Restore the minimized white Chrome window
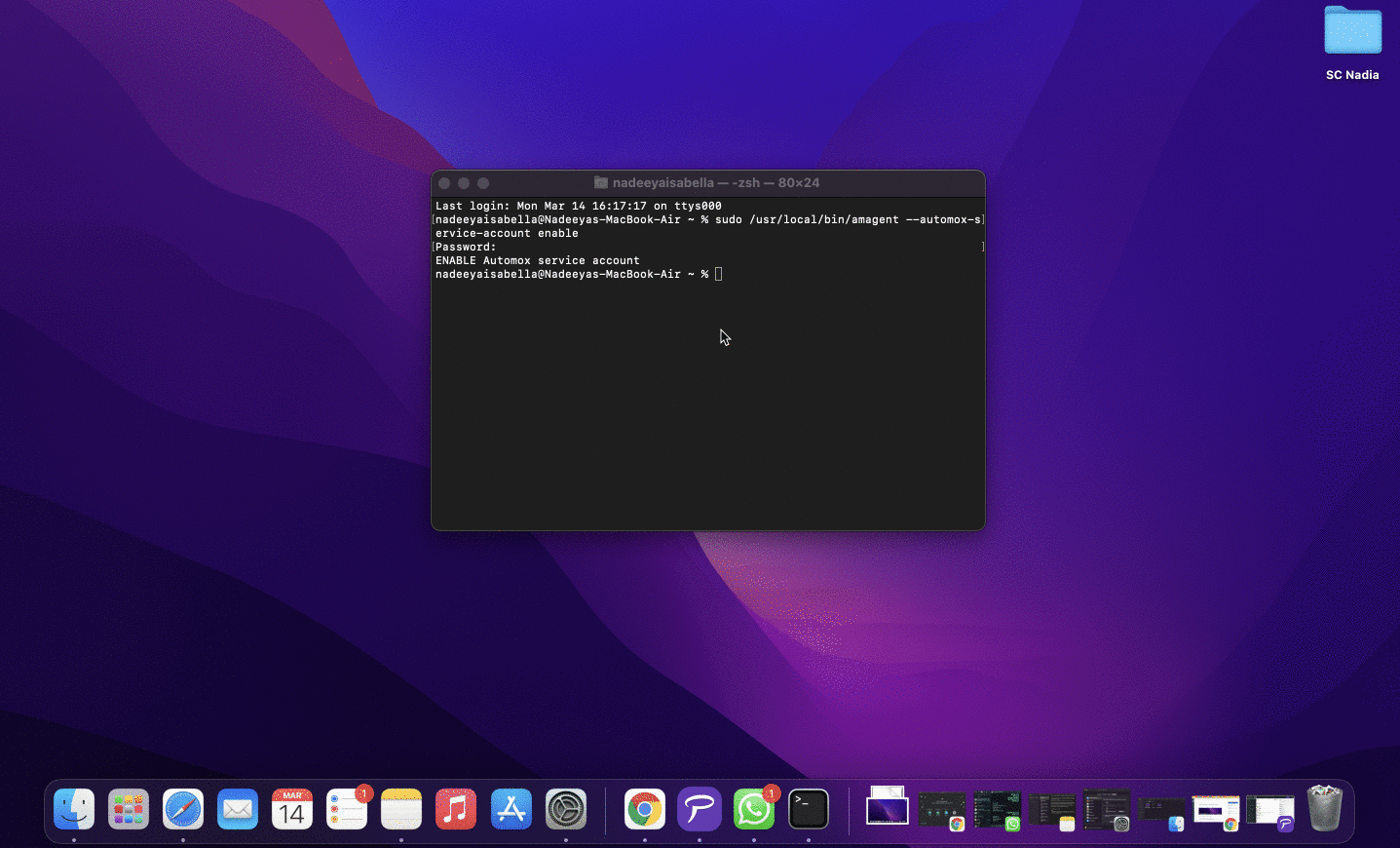 click(x=1216, y=812)
